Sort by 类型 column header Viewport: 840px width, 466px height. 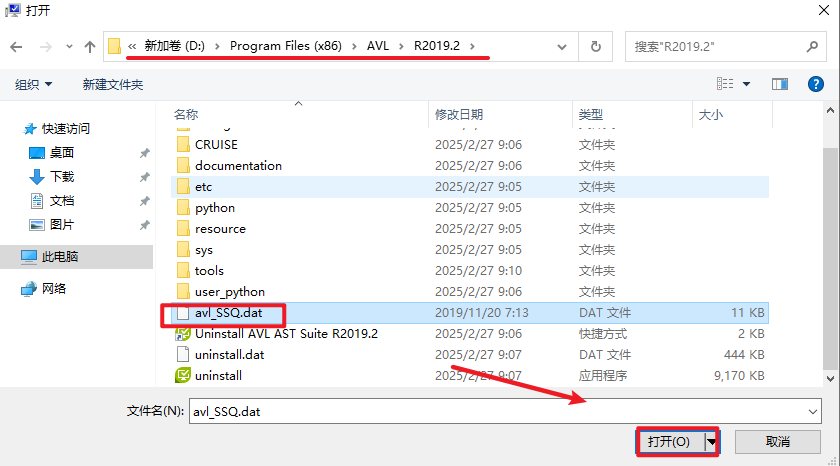click(590, 115)
